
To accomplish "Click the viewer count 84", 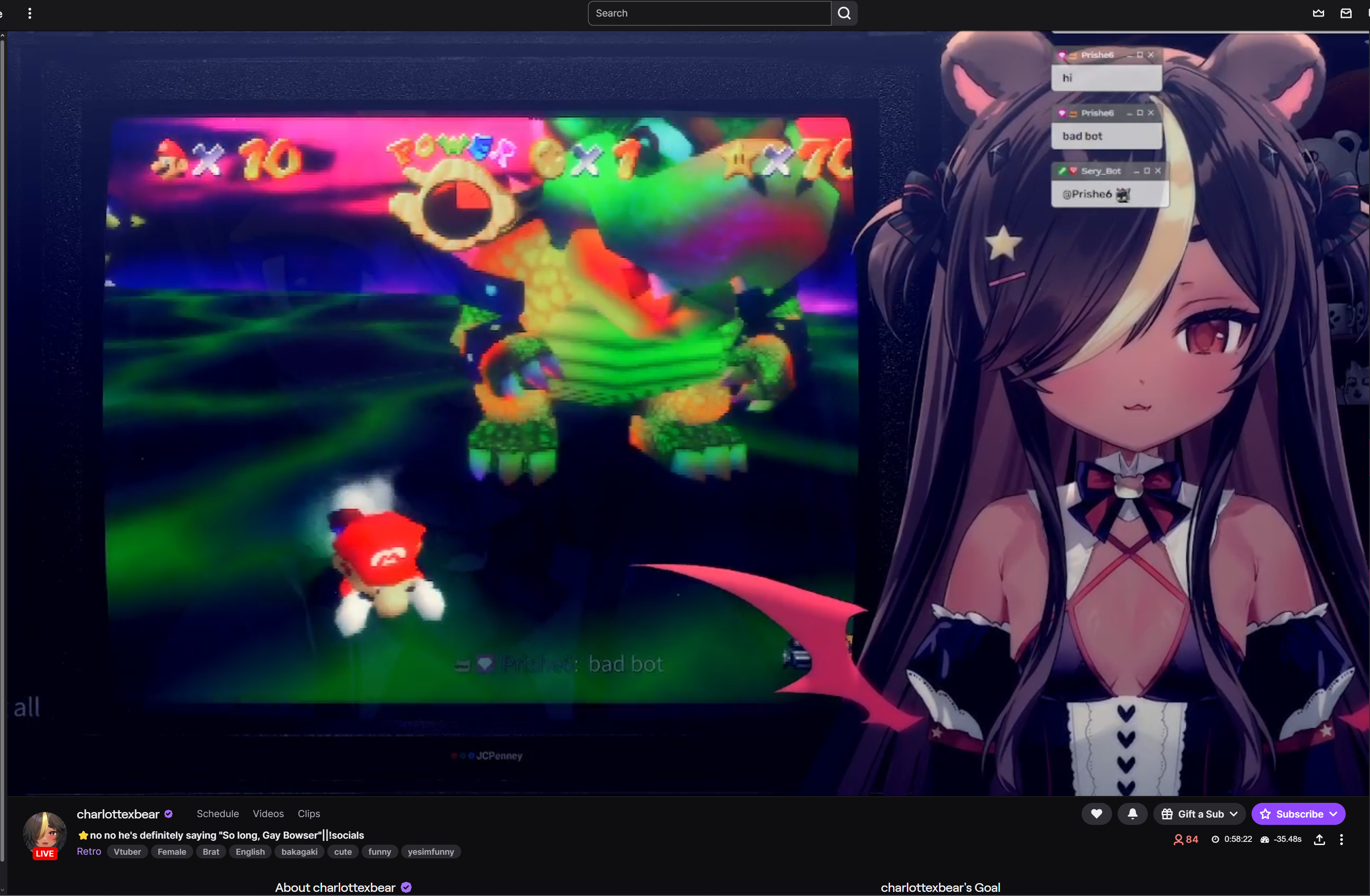I will tap(1186, 840).
